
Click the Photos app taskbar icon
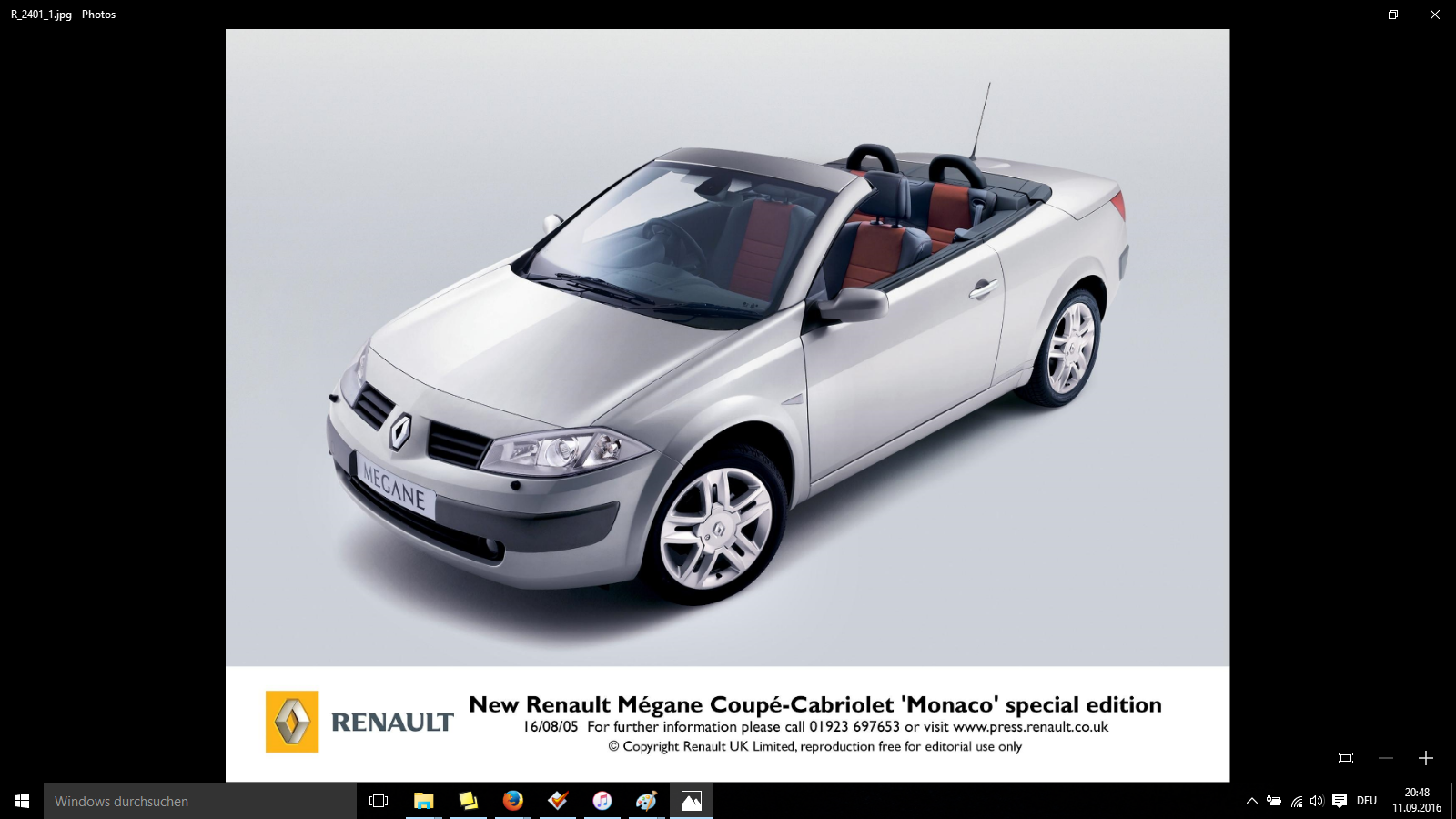(692, 801)
